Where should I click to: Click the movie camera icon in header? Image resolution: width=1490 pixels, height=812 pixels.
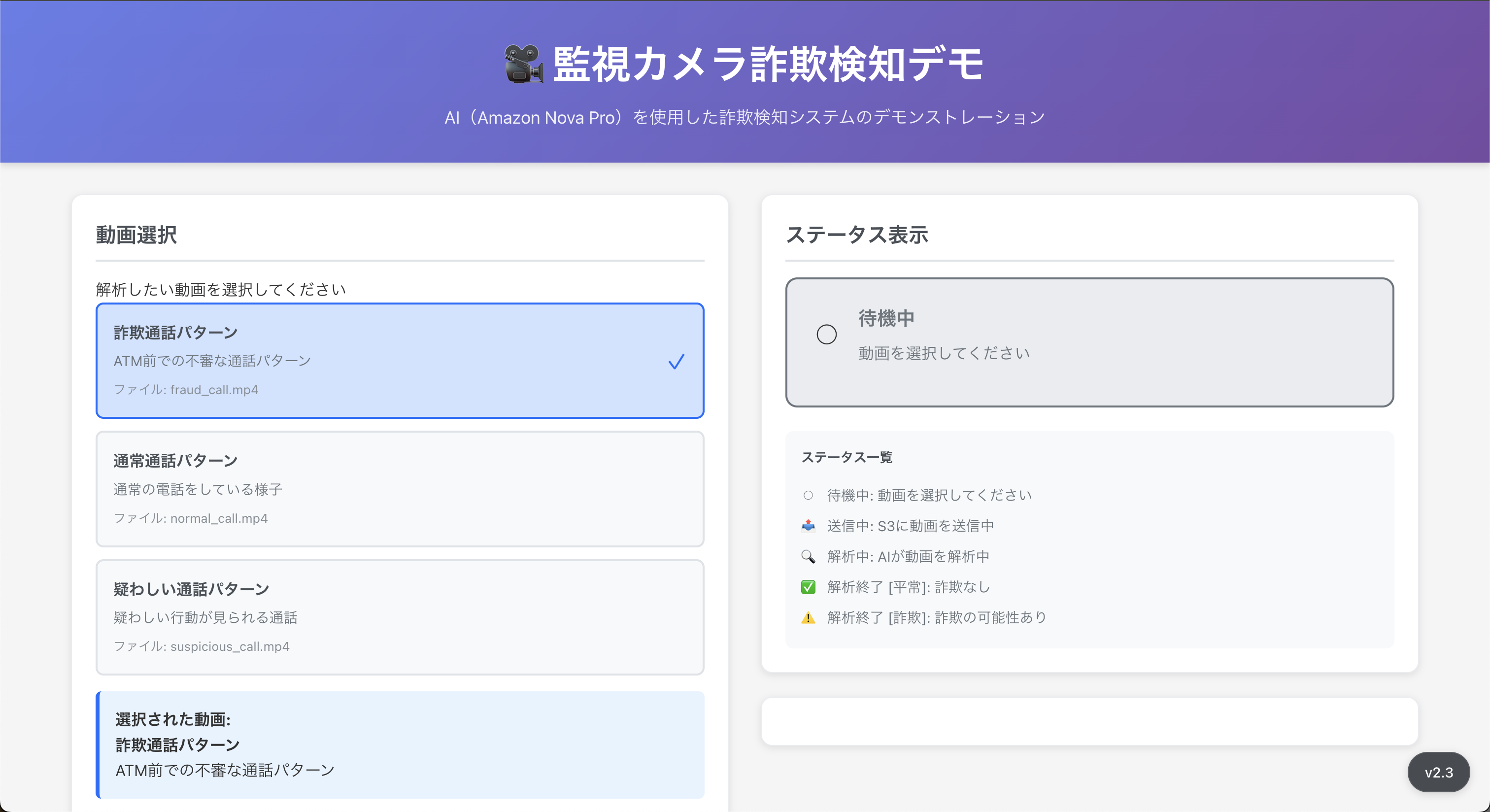pos(523,64)
